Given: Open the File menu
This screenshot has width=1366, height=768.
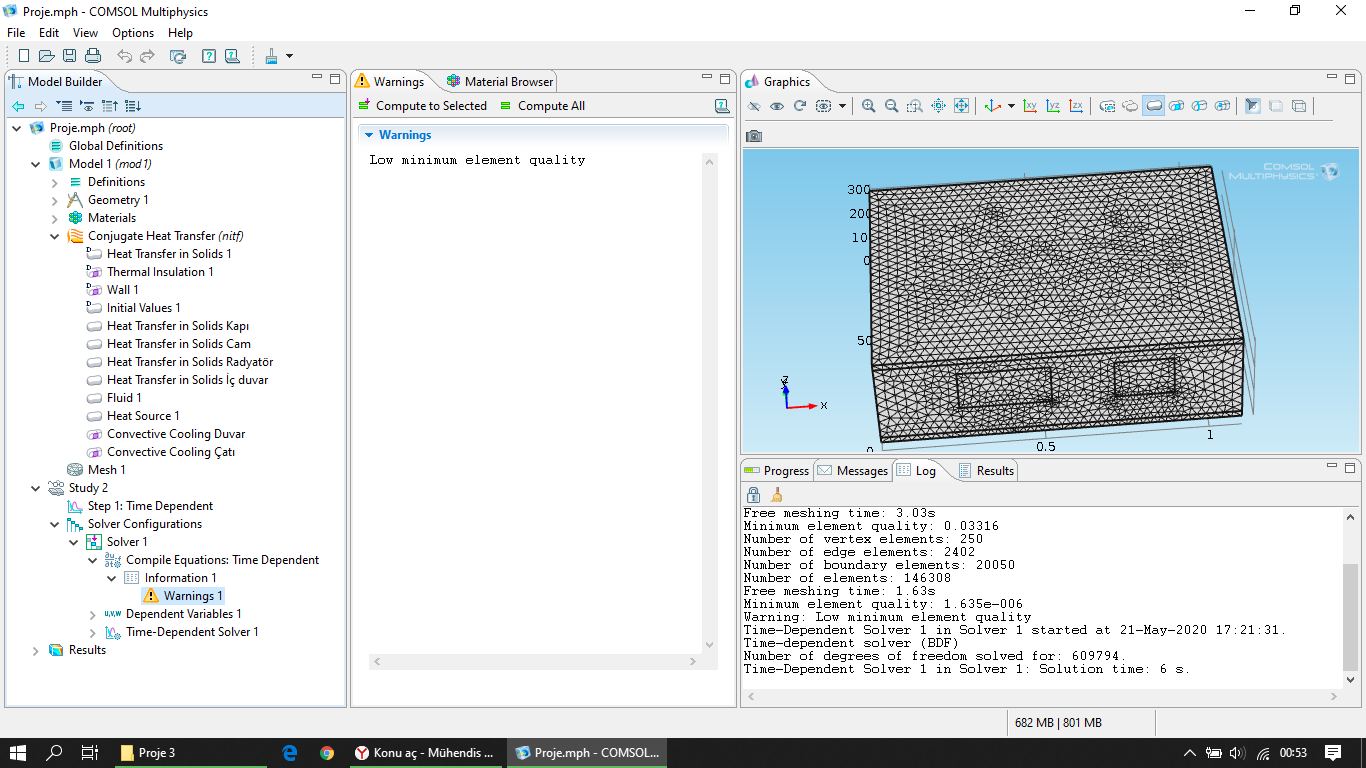Looking at the screenshot, I should click(16, 33).
